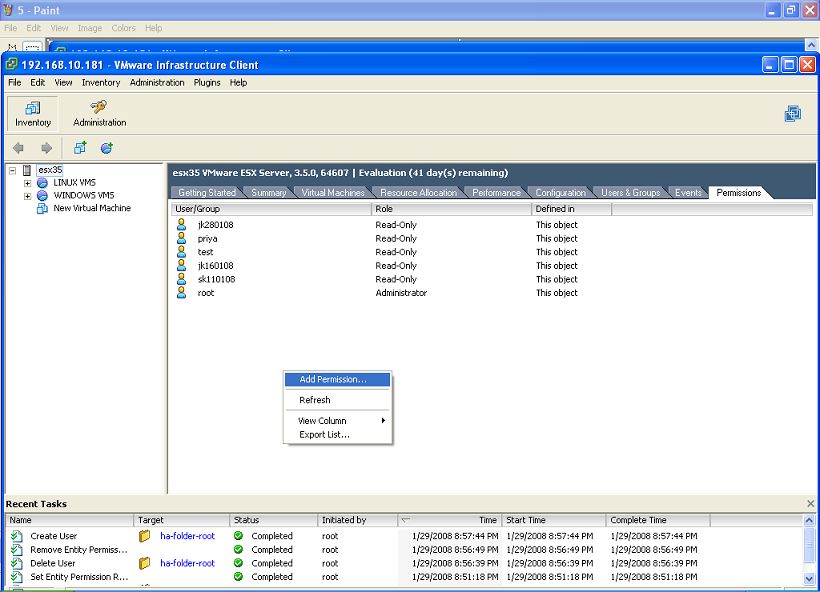
Task: Select the esx35 host server icon
Action: click(27, 170)
